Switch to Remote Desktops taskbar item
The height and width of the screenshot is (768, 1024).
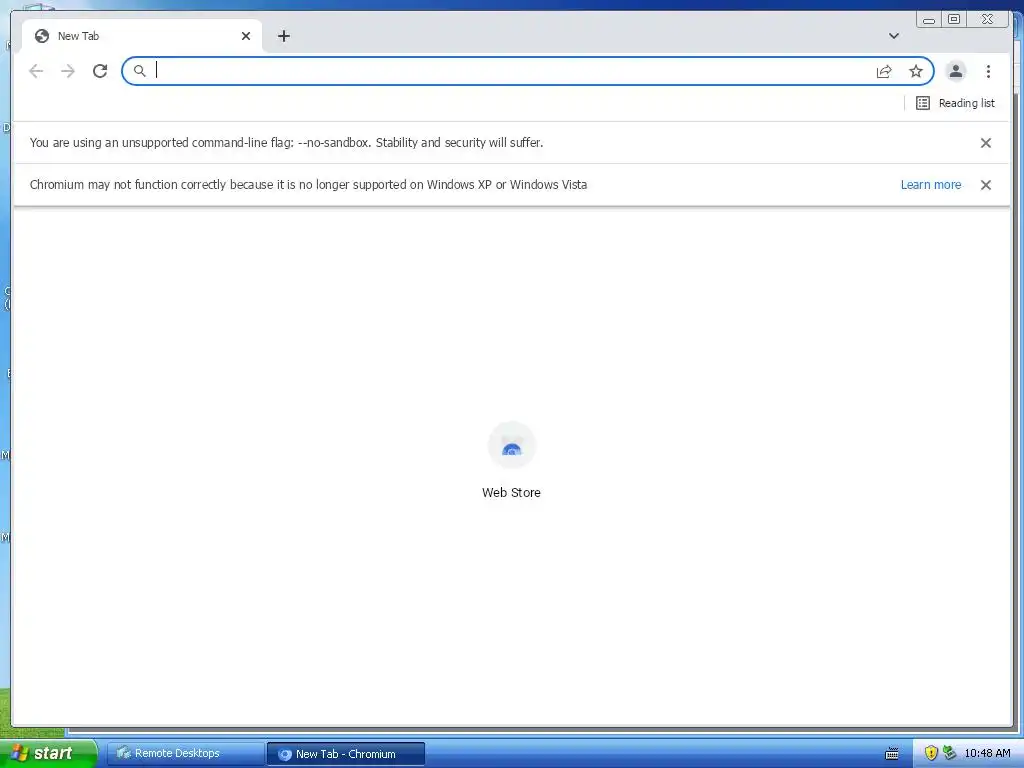pos(185,754)
